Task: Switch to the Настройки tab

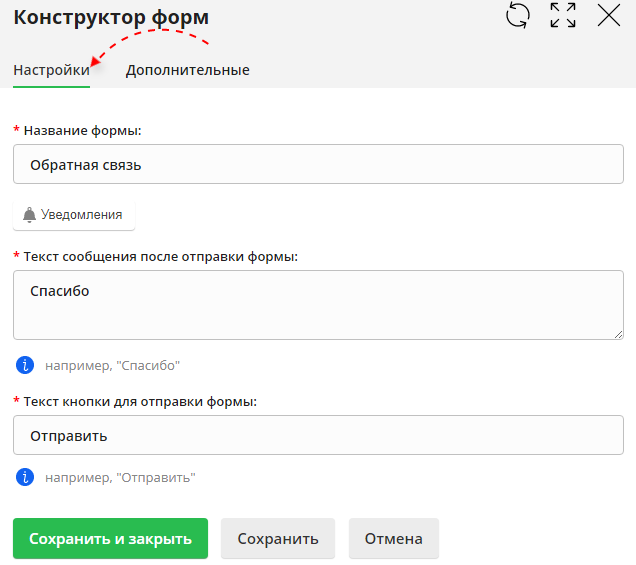Action: click(x=51, y=70)
